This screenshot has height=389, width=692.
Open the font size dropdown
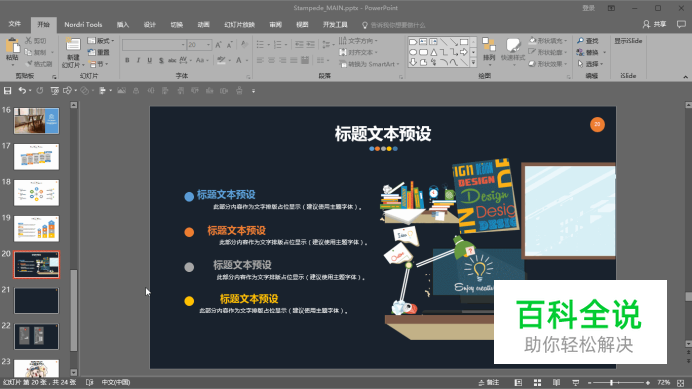208,45
